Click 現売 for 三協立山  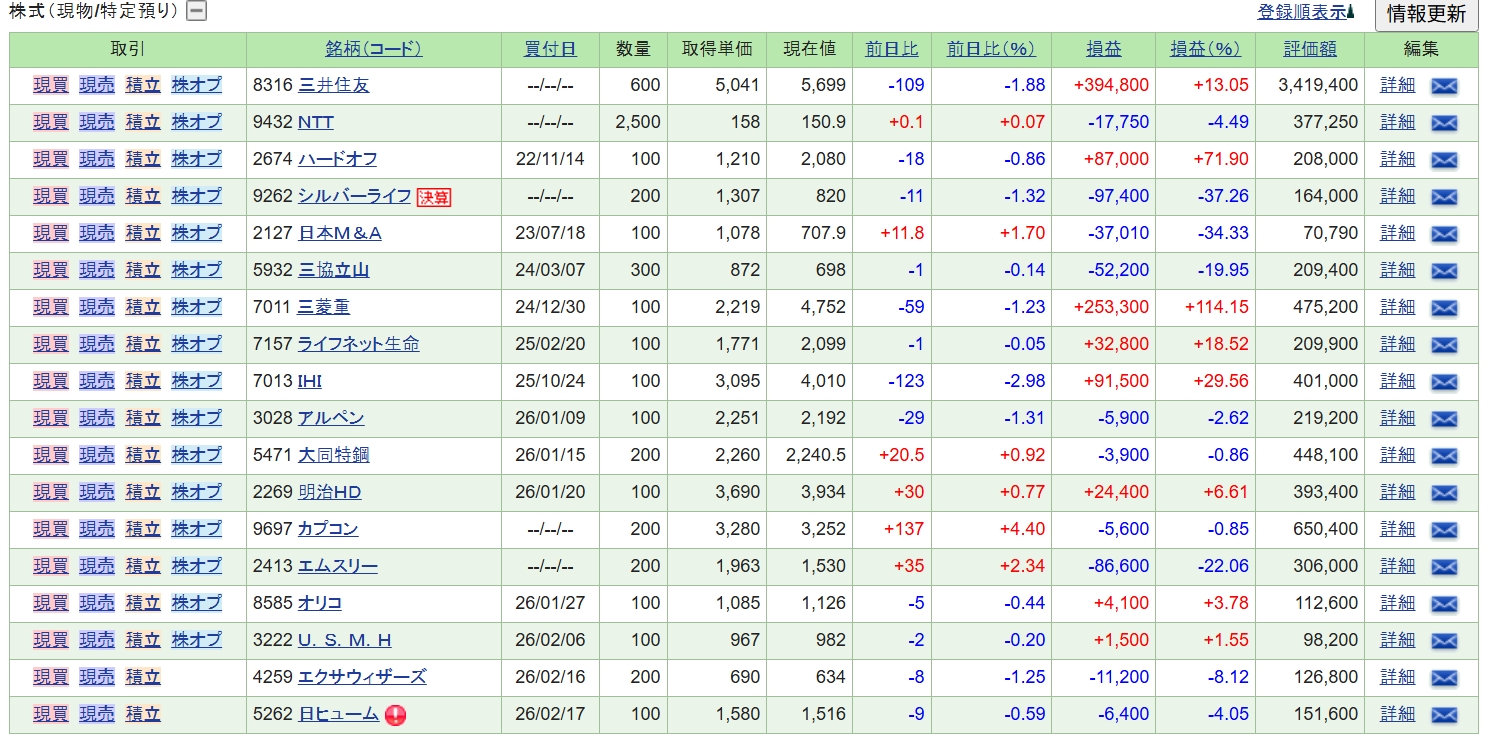[97, 270]
